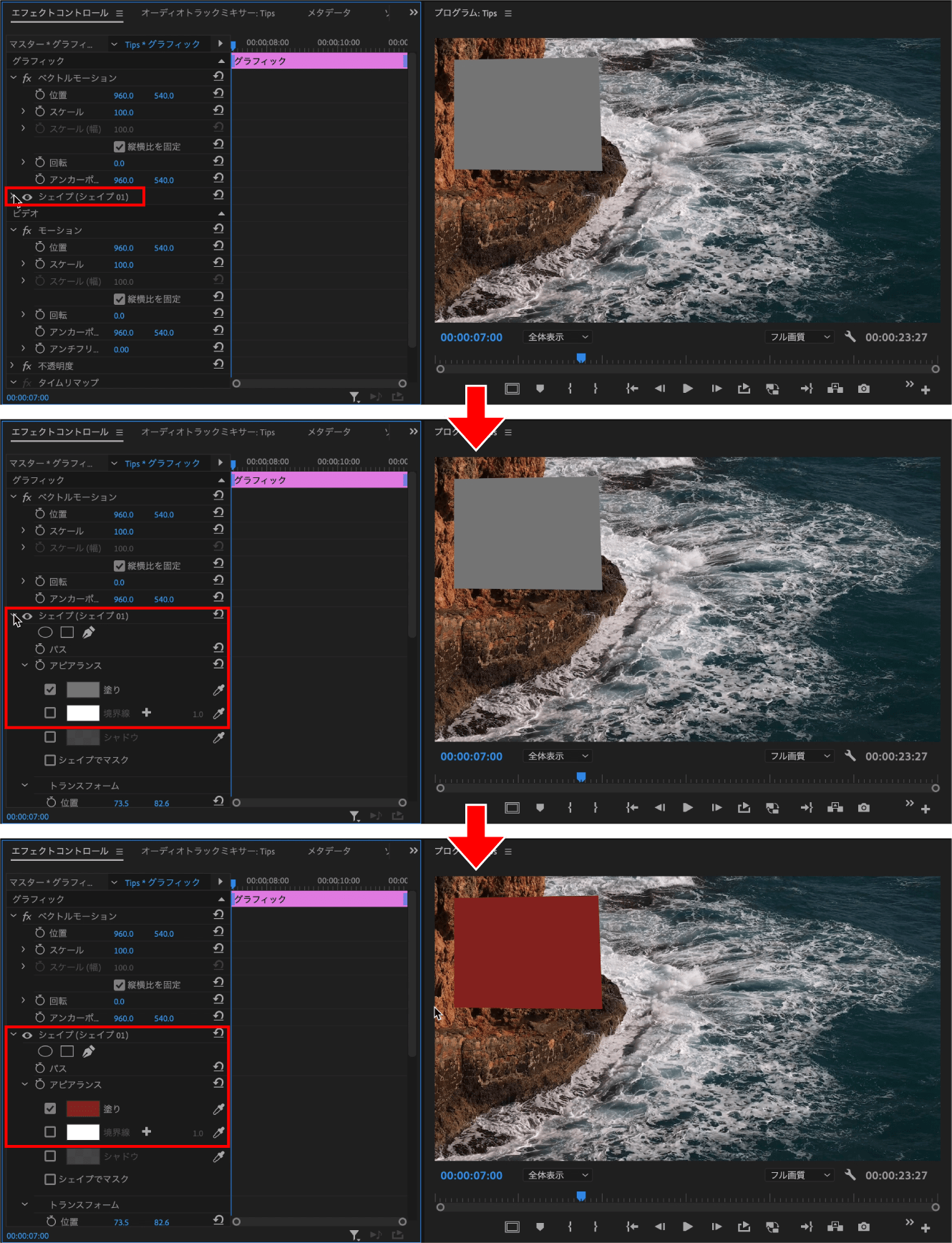Play the clip in the bottom screenshot monitor

687,1227
